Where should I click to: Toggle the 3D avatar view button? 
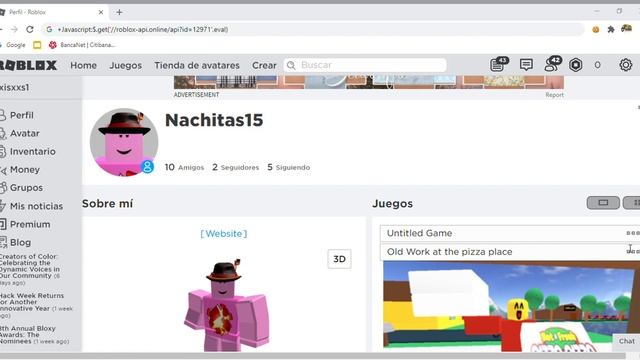339,259
